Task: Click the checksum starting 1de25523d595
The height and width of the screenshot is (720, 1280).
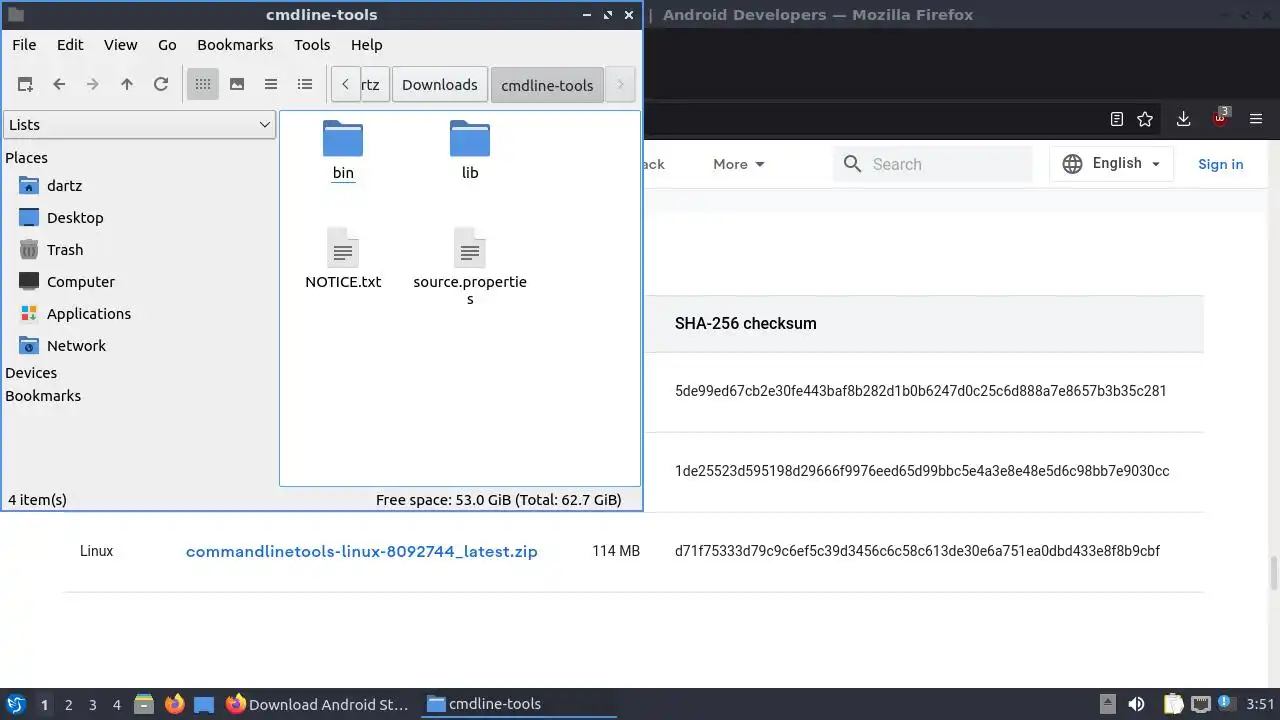Action: click(922, 471)
